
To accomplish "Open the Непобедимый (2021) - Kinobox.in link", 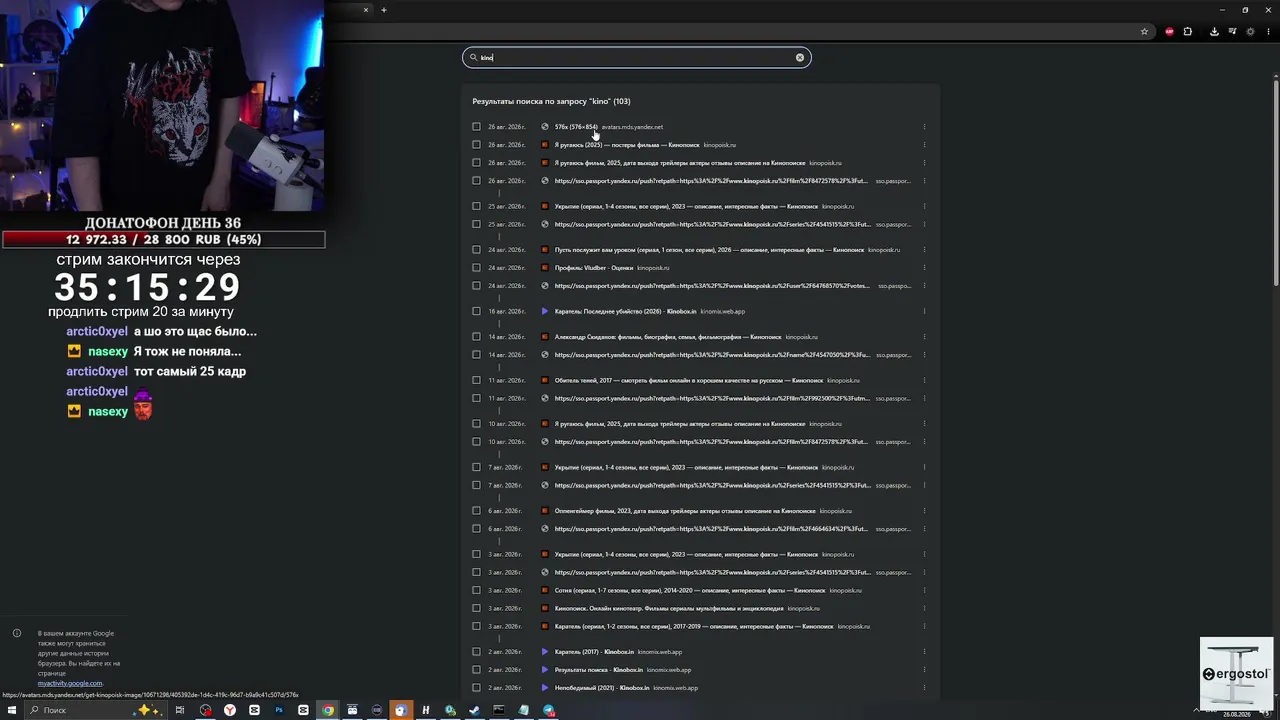I will click(x=602, y=688).
